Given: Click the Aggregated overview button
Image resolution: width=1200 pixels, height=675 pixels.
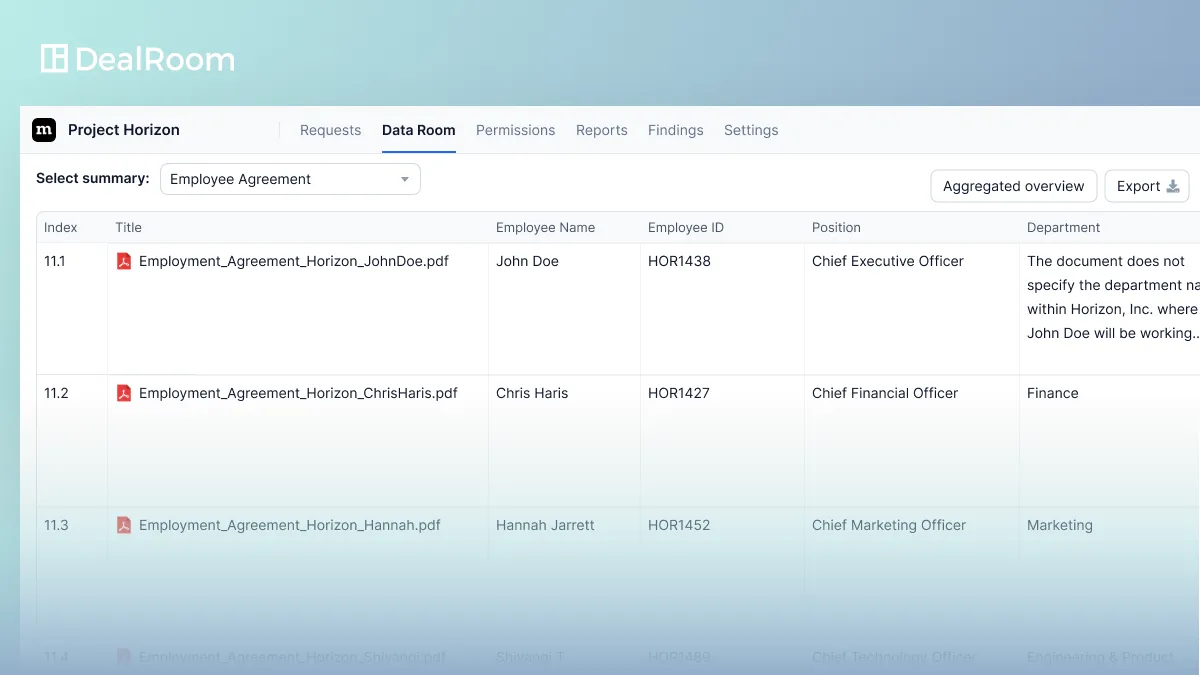Looking at the screenshot, I should 1014,186.
